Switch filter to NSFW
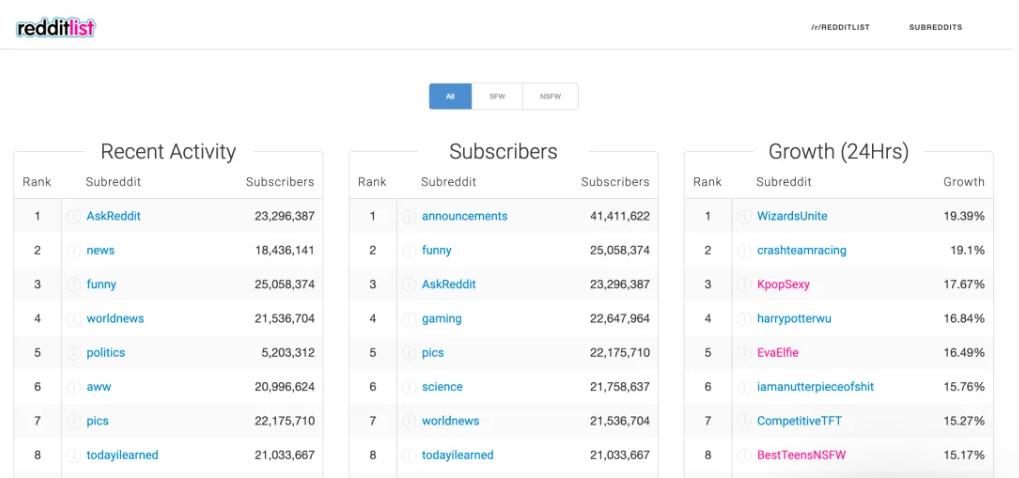The width and height of the screenshot is (1019, 478). (550, 96)
